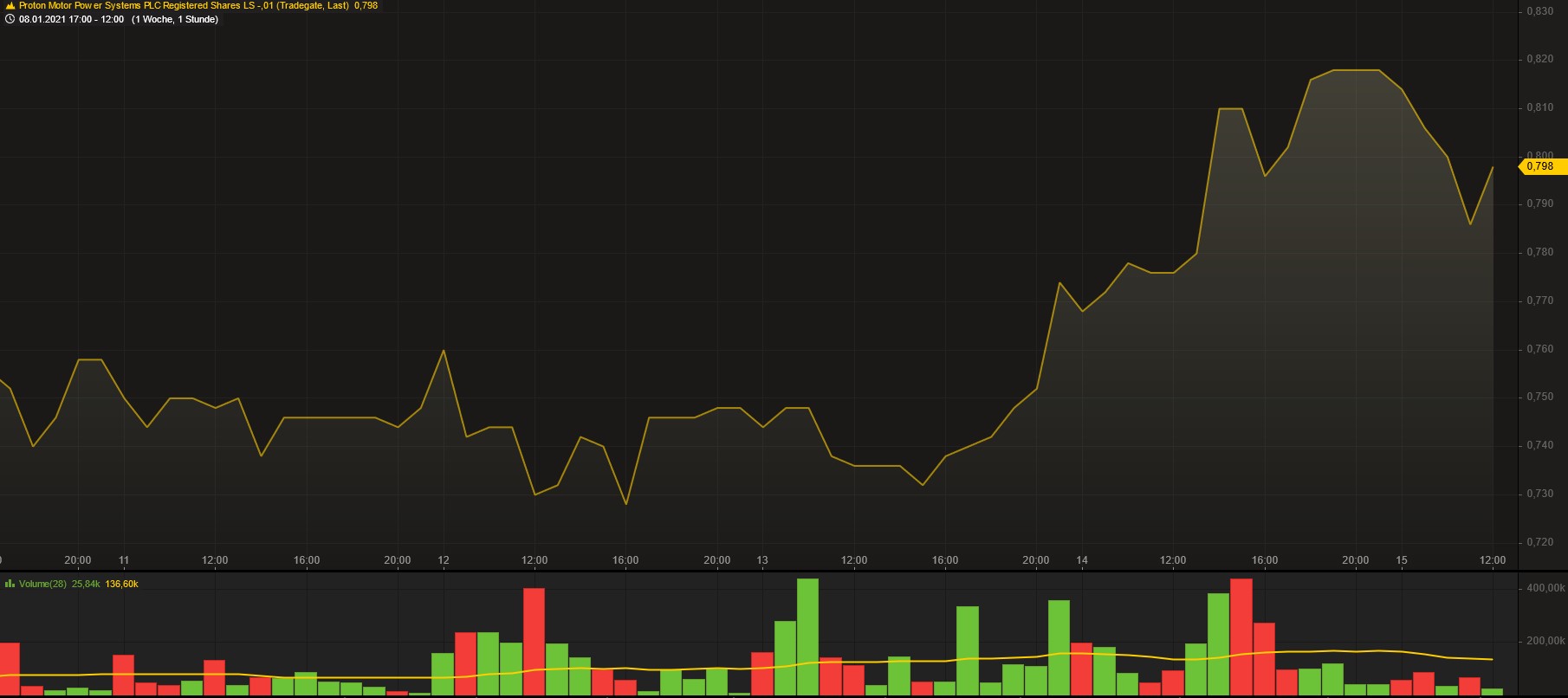This screenshot has width=1568, height=698.
Task: Click the 200,00k volume axis label
Action: tap(1545, 642)
